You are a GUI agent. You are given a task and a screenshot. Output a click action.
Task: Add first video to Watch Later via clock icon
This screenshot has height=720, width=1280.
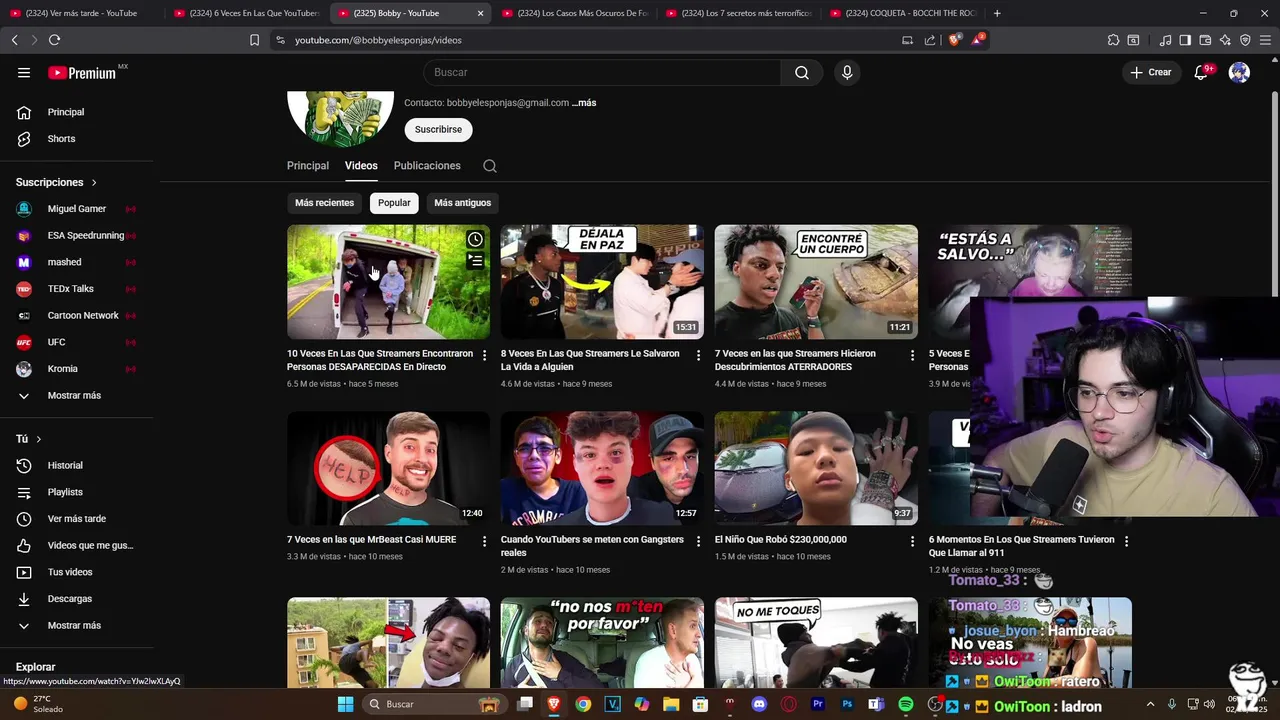(x=475, y=239)
